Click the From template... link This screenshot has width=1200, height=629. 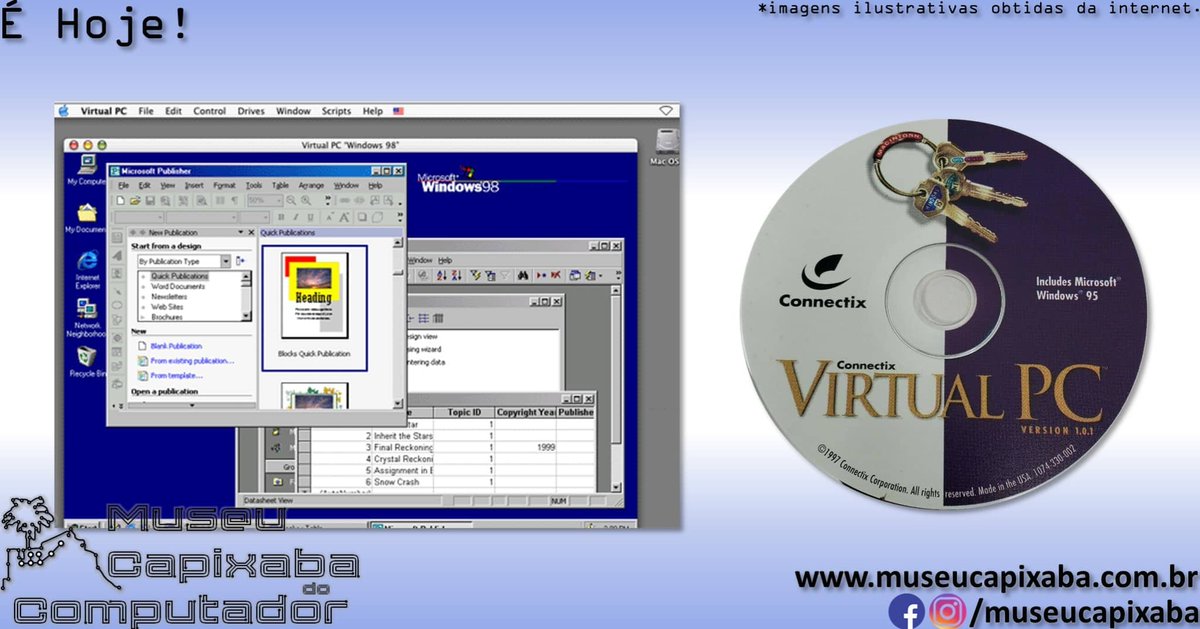pyautogui.click(x=176, y=376)
